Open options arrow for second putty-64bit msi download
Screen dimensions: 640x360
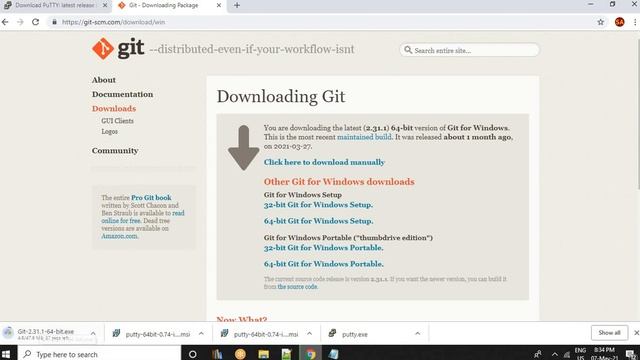pyautogui.click(x=309, y=333)
